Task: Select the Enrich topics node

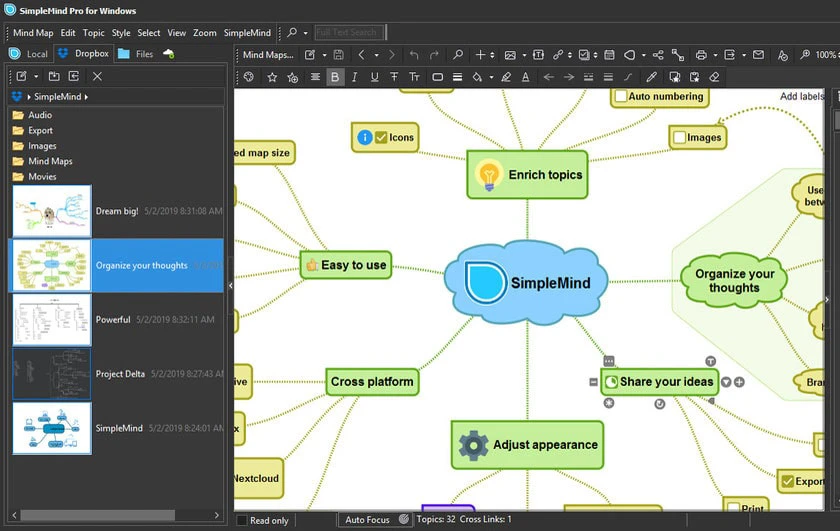Action: (527, 175)
